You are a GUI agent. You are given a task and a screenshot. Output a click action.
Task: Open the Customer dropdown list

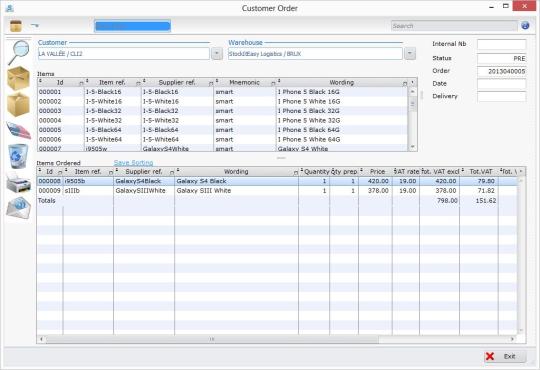pos(217,54)
